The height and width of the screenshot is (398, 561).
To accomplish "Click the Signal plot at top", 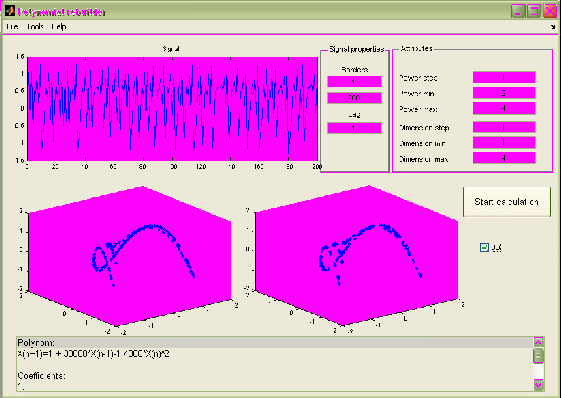I will coord(172,109).
